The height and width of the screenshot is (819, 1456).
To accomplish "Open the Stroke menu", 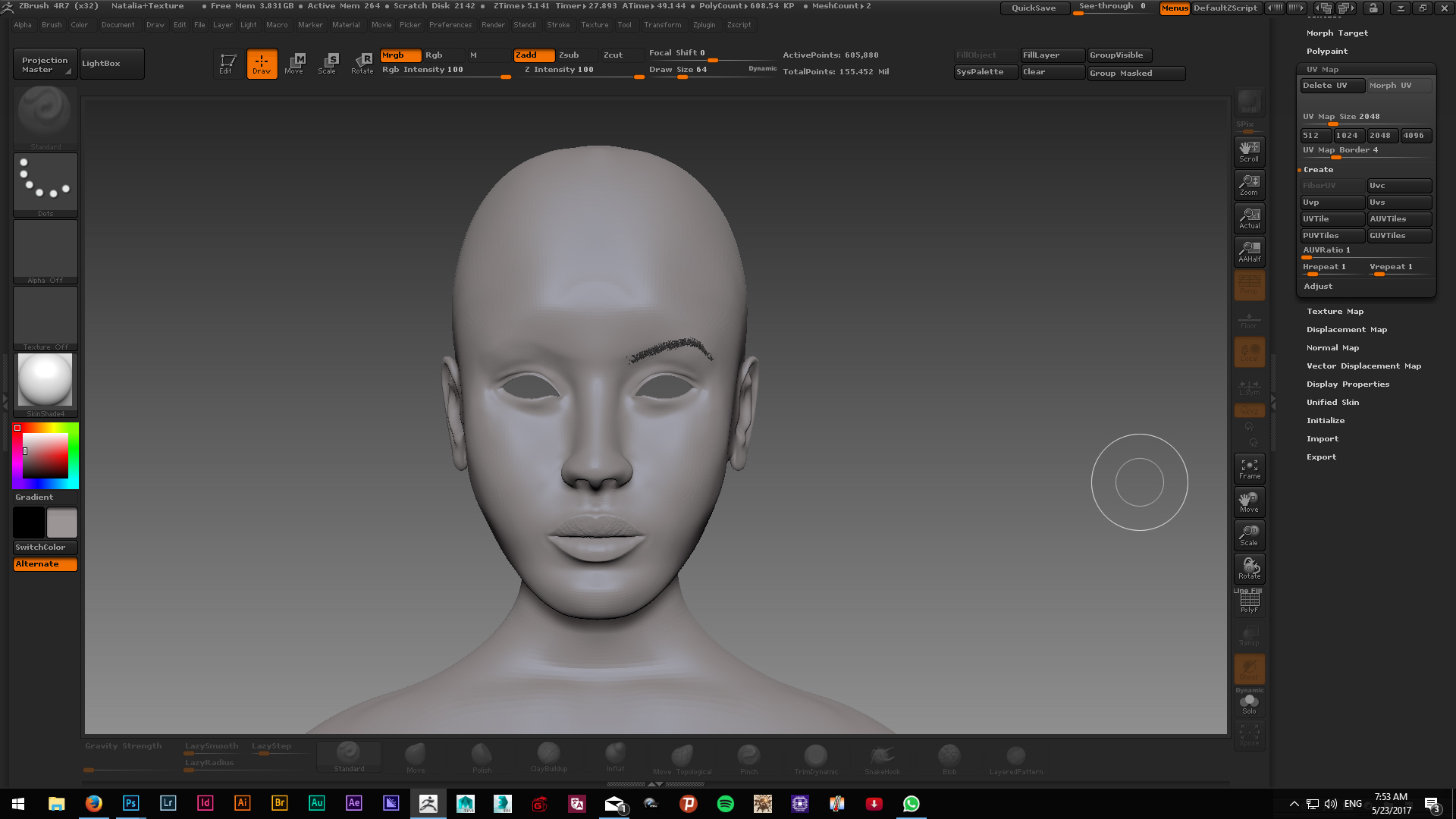I will click(558, 25).
